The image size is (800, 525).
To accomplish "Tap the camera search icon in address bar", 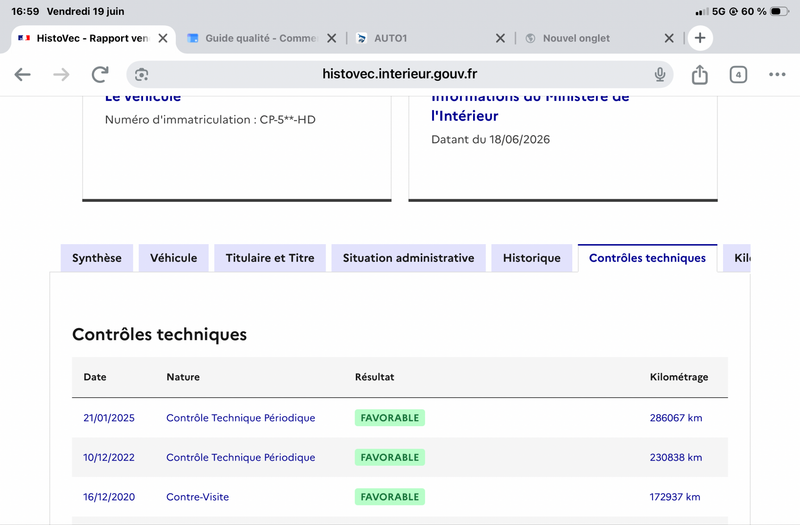I will pyautogui.click(x=141, y=74).
